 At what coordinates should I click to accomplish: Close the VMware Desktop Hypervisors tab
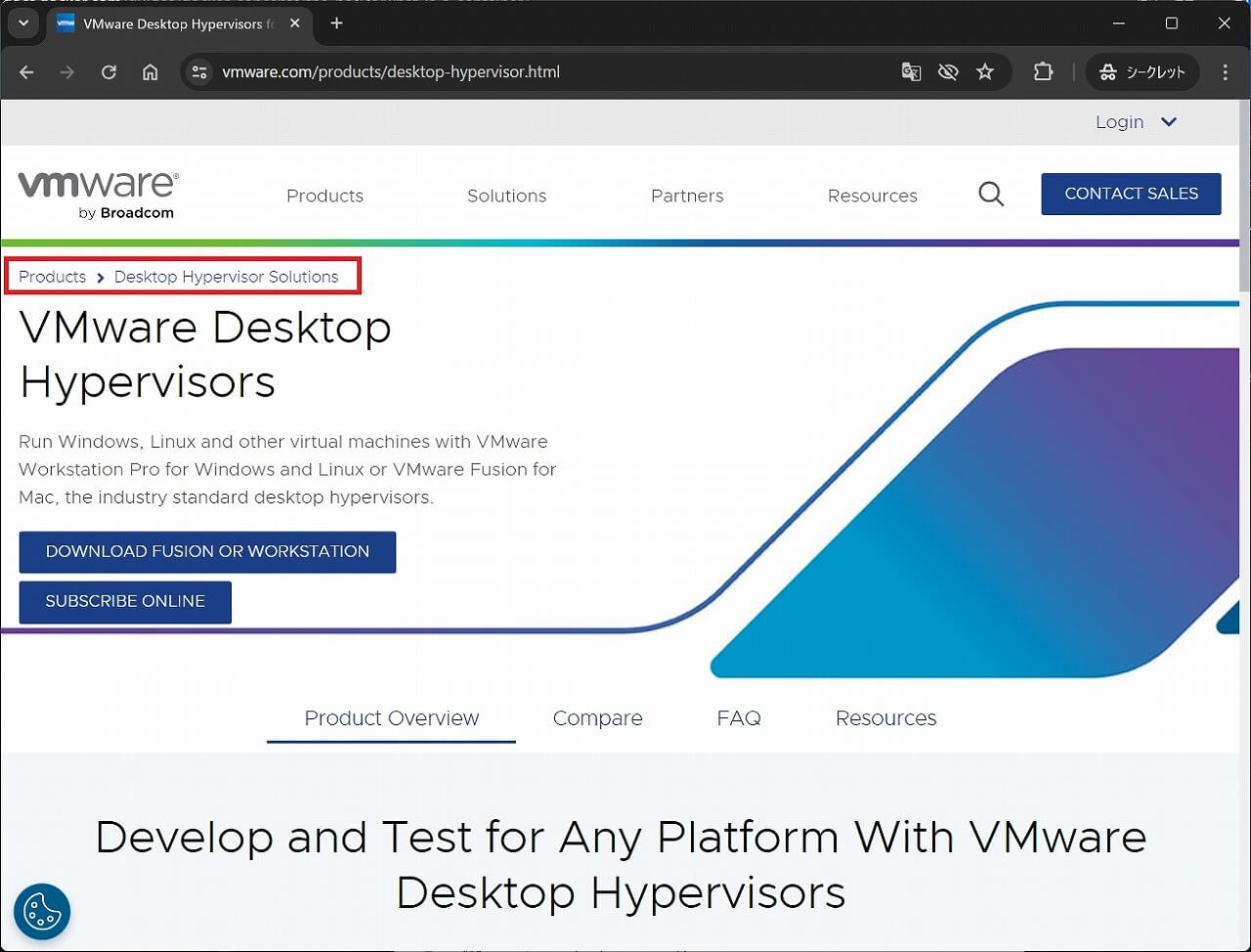[295, 23]
